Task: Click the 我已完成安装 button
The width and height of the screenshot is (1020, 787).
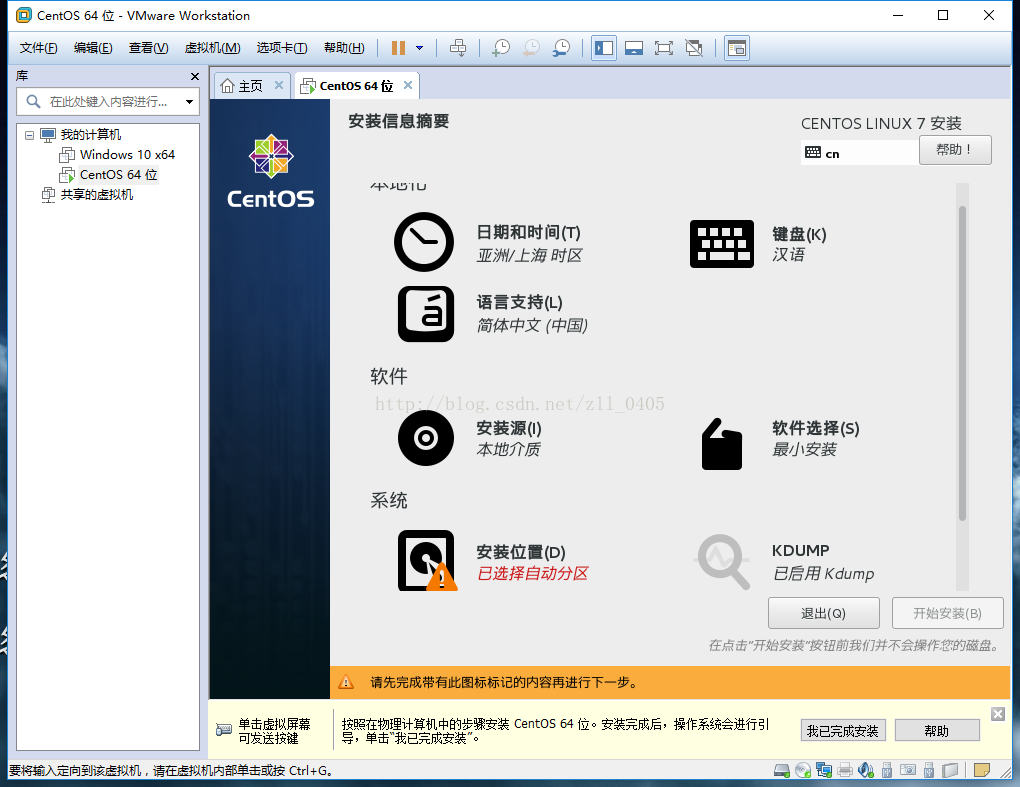Action: click(842, 731)
